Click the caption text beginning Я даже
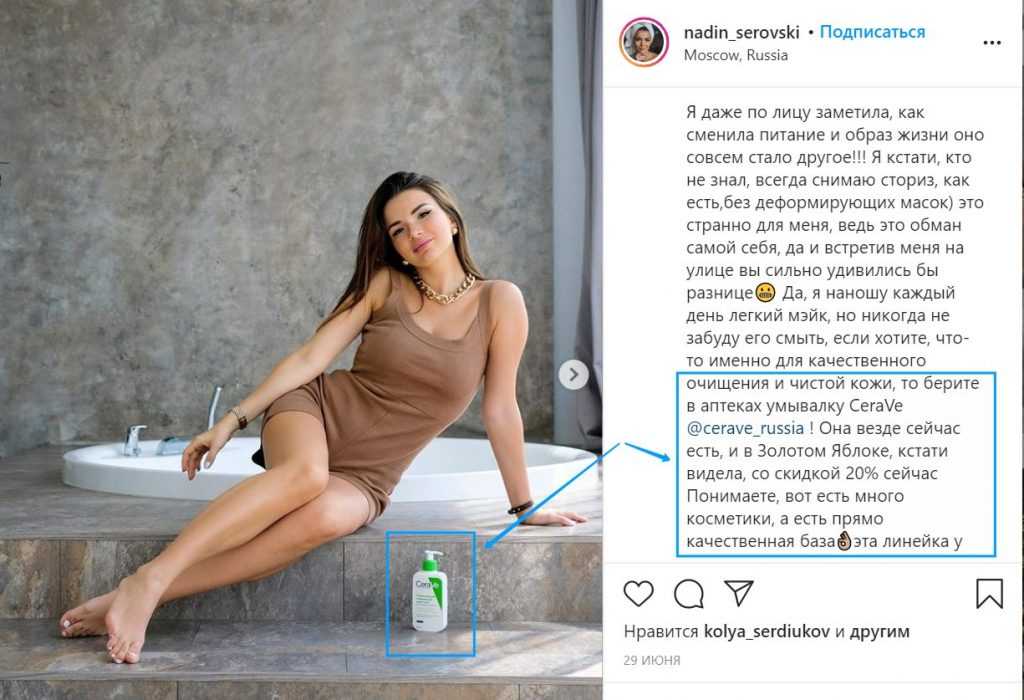Viewport: 1024px width, 700px height. [835, 326]
